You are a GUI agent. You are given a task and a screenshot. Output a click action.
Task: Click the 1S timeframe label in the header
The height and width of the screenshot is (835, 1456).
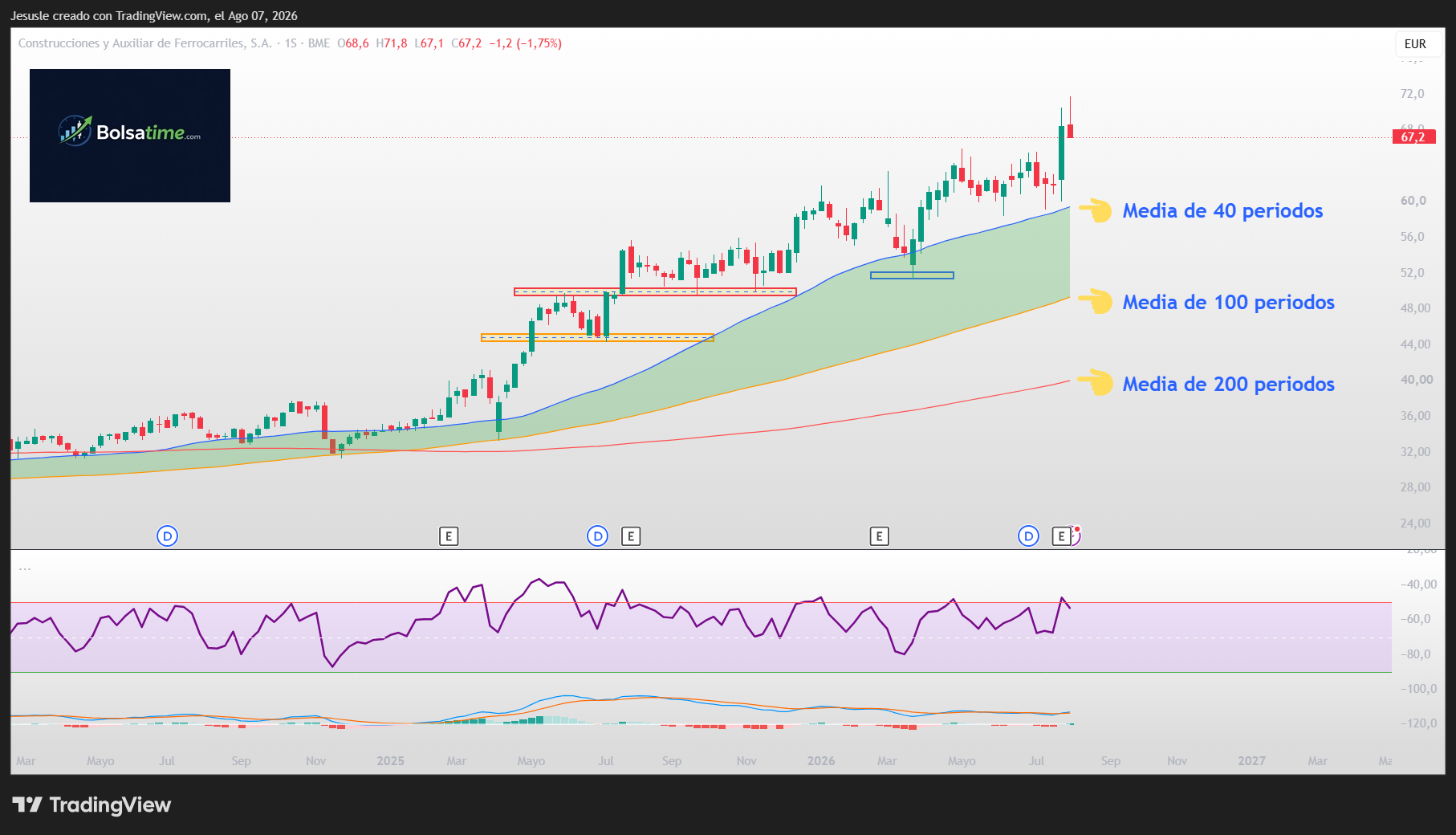coord(291,43)
